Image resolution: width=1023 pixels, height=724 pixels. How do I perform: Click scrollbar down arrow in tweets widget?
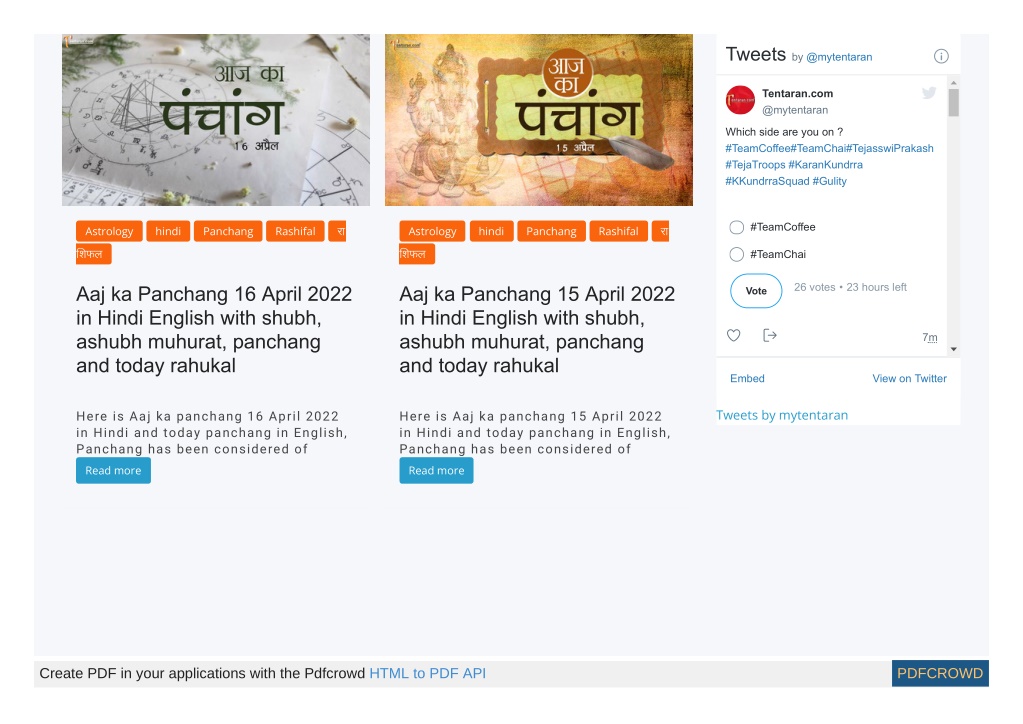(x=954, y=350)
